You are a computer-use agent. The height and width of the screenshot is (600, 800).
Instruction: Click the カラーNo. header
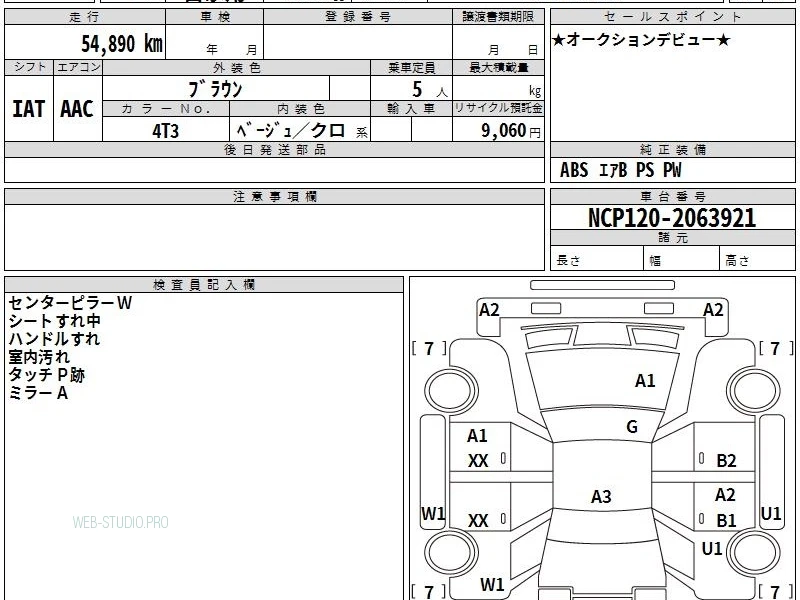pyautogui.click(x=166, y=109)
